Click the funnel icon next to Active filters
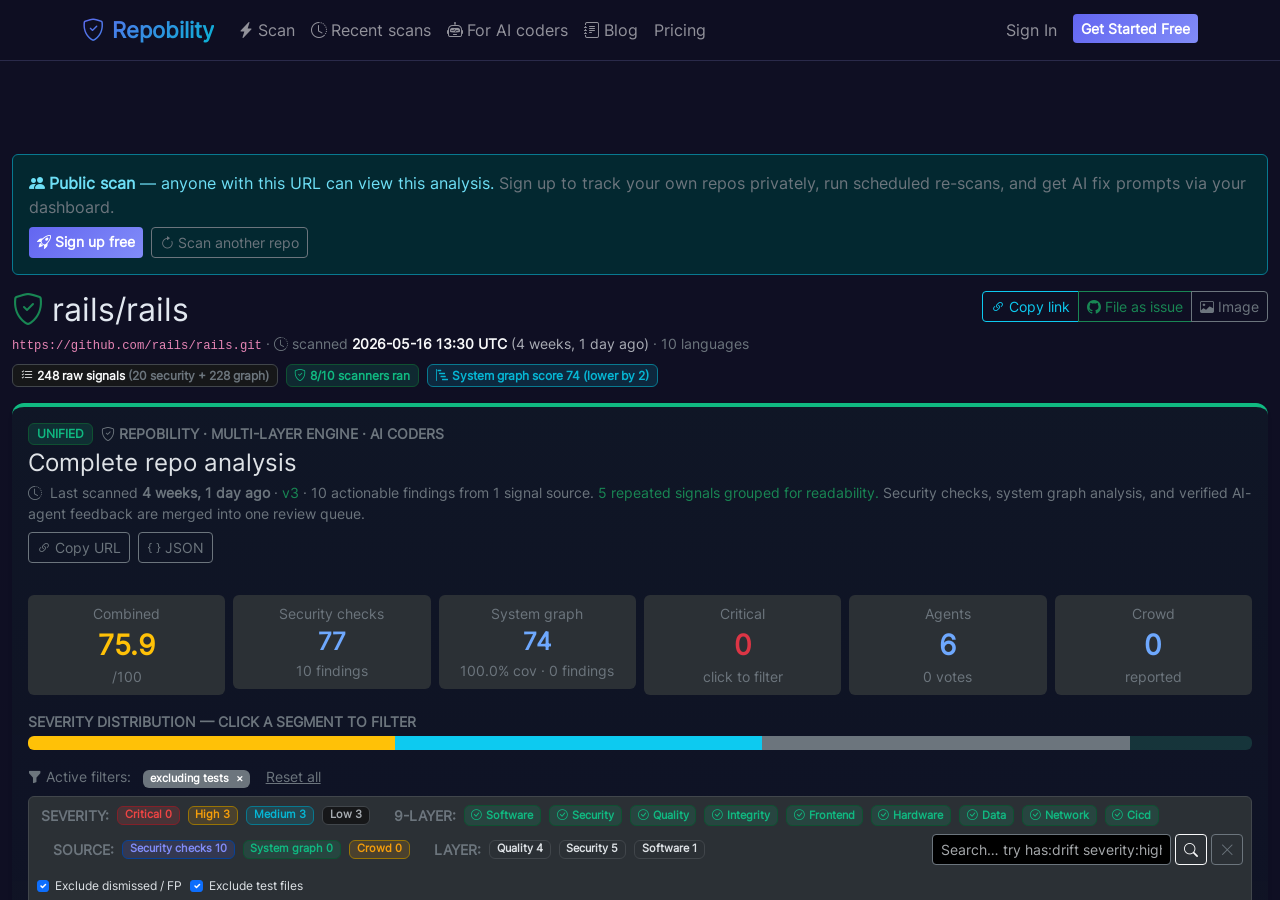Image resolution: width=1280 pixels, height=900 pixels. pyautogui.click(x=35, y=777)
